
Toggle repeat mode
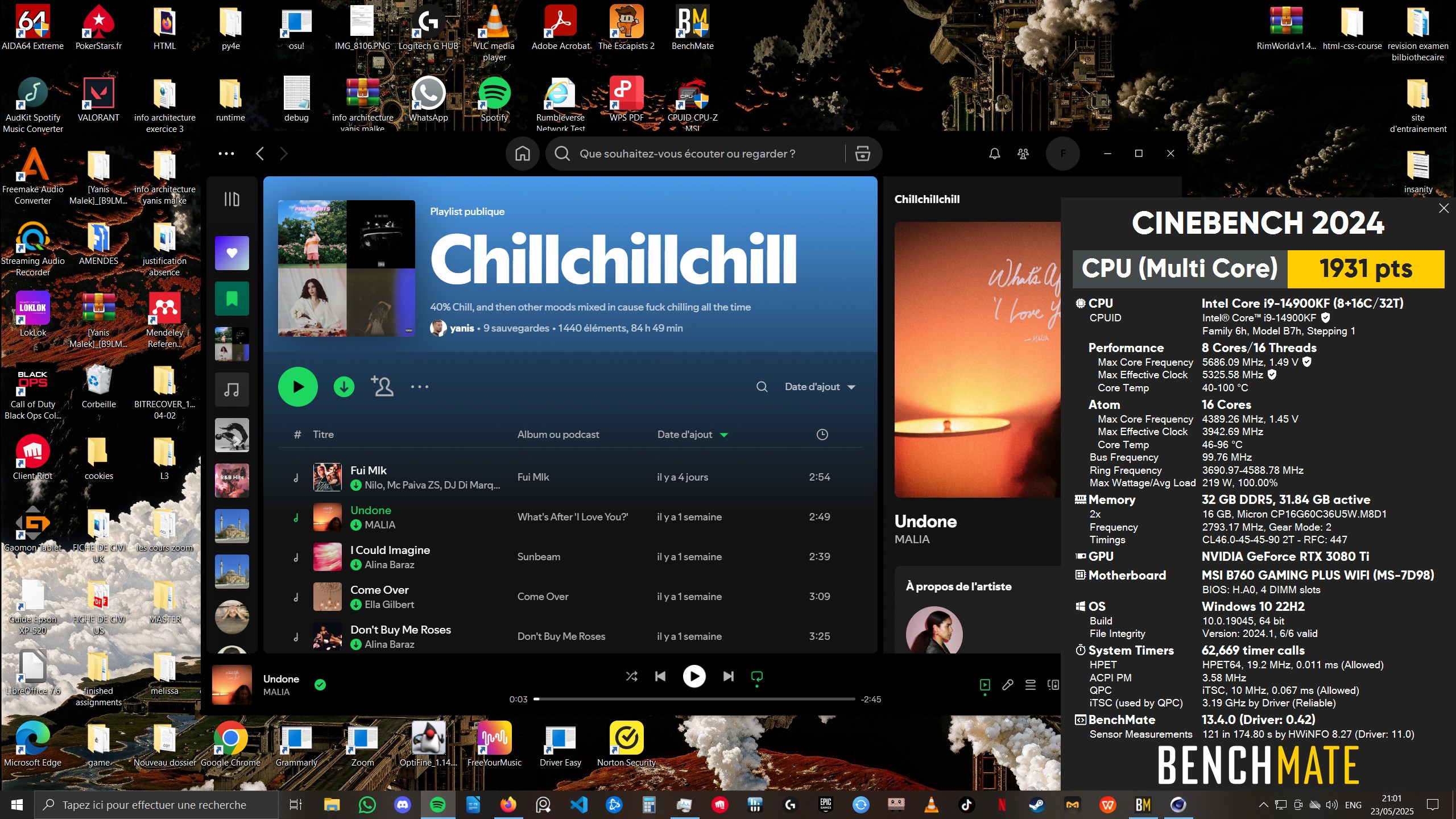tap(756, 676)
